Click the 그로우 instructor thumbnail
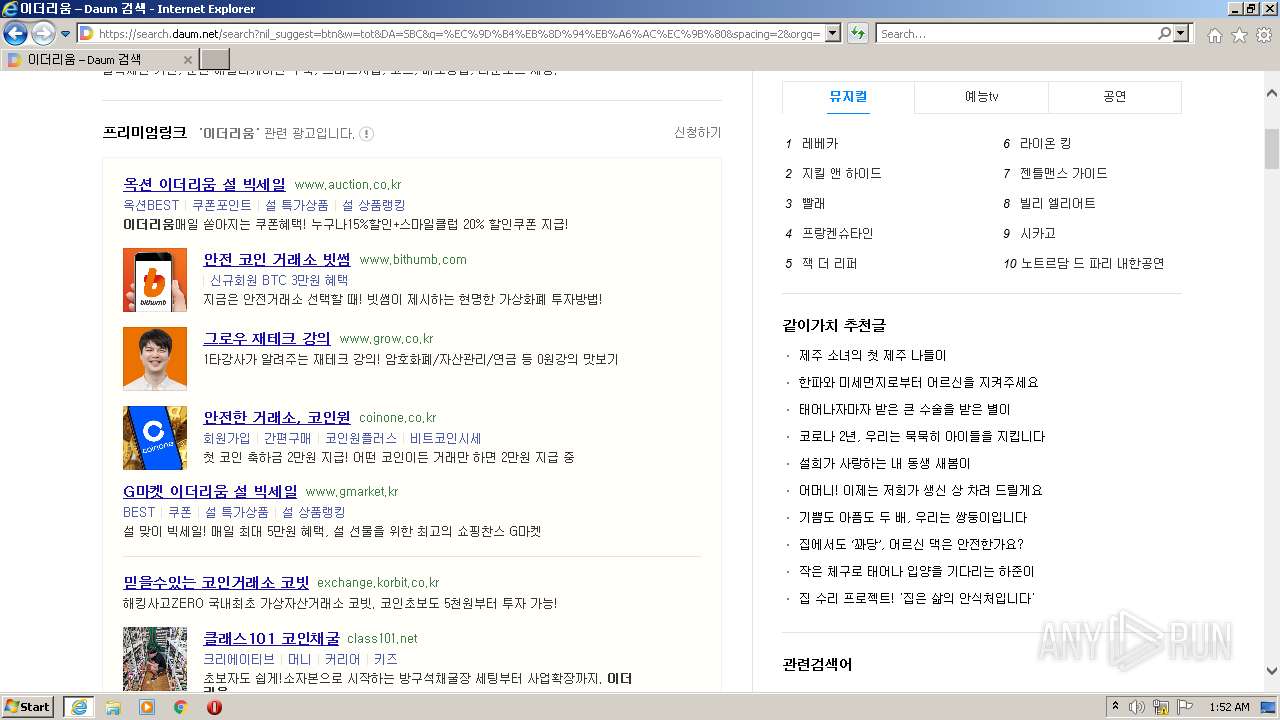Screen dimensions: 1280x720 click(x=155, y=358)
